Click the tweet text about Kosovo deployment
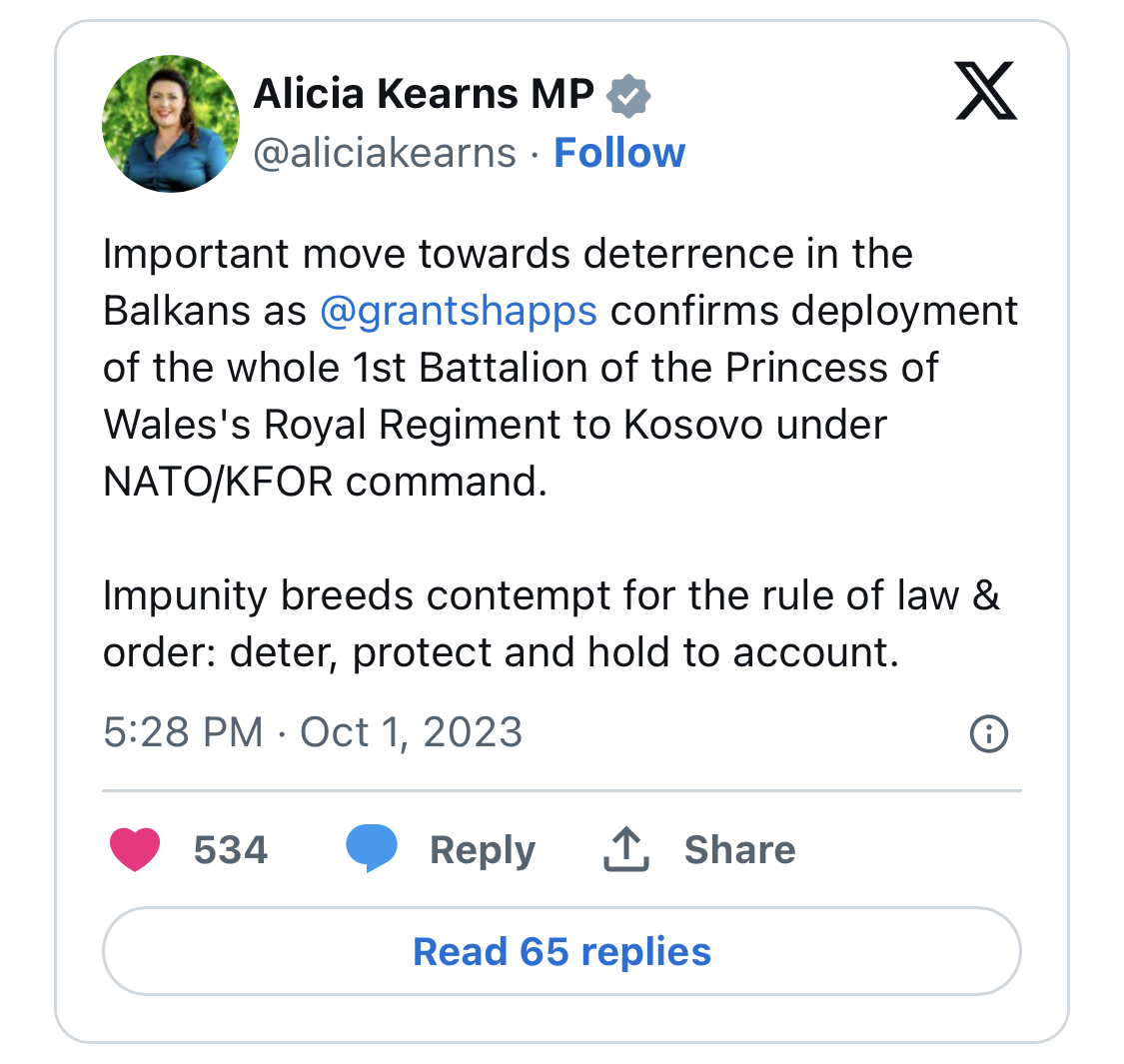This screenshot has height=1064, width=1124. (x=560, y=367)
